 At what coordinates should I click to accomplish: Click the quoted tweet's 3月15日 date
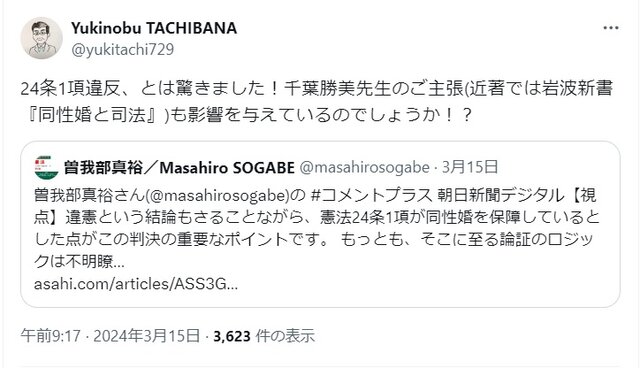[x=470, y=167]
